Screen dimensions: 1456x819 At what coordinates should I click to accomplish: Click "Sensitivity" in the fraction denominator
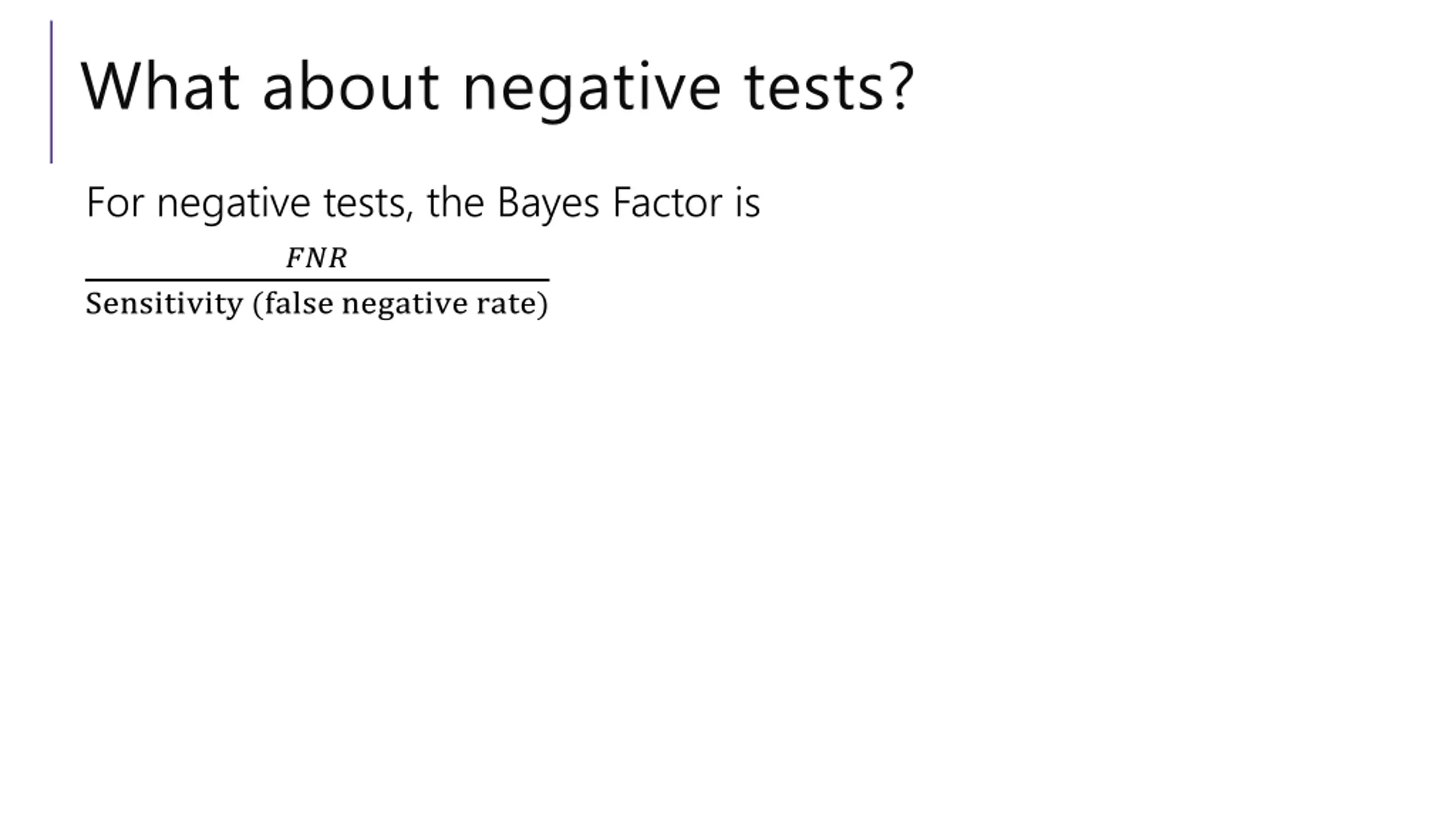point(164,304)
